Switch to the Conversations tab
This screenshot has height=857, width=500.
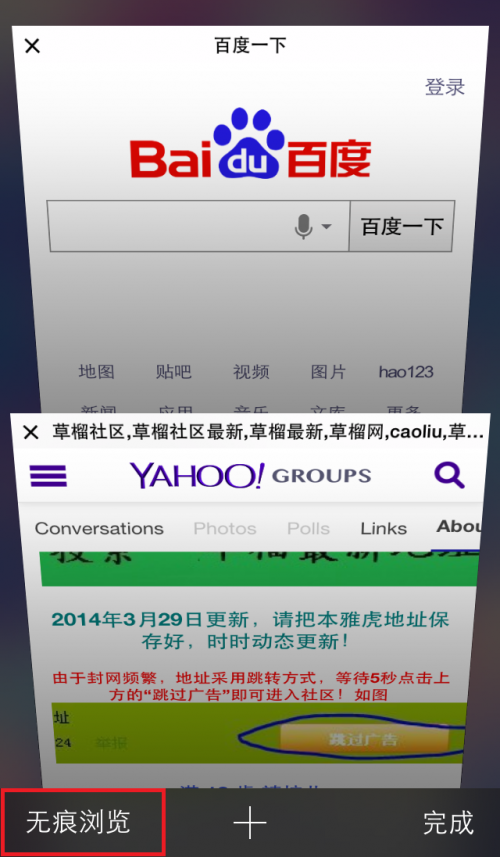[x=99, y=529]
